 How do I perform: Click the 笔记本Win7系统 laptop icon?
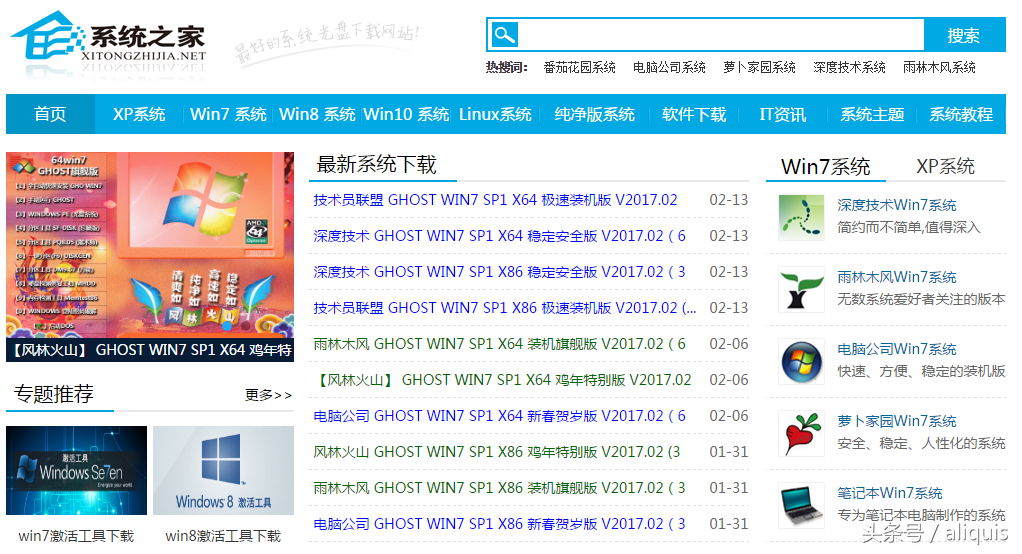point(801,504)
